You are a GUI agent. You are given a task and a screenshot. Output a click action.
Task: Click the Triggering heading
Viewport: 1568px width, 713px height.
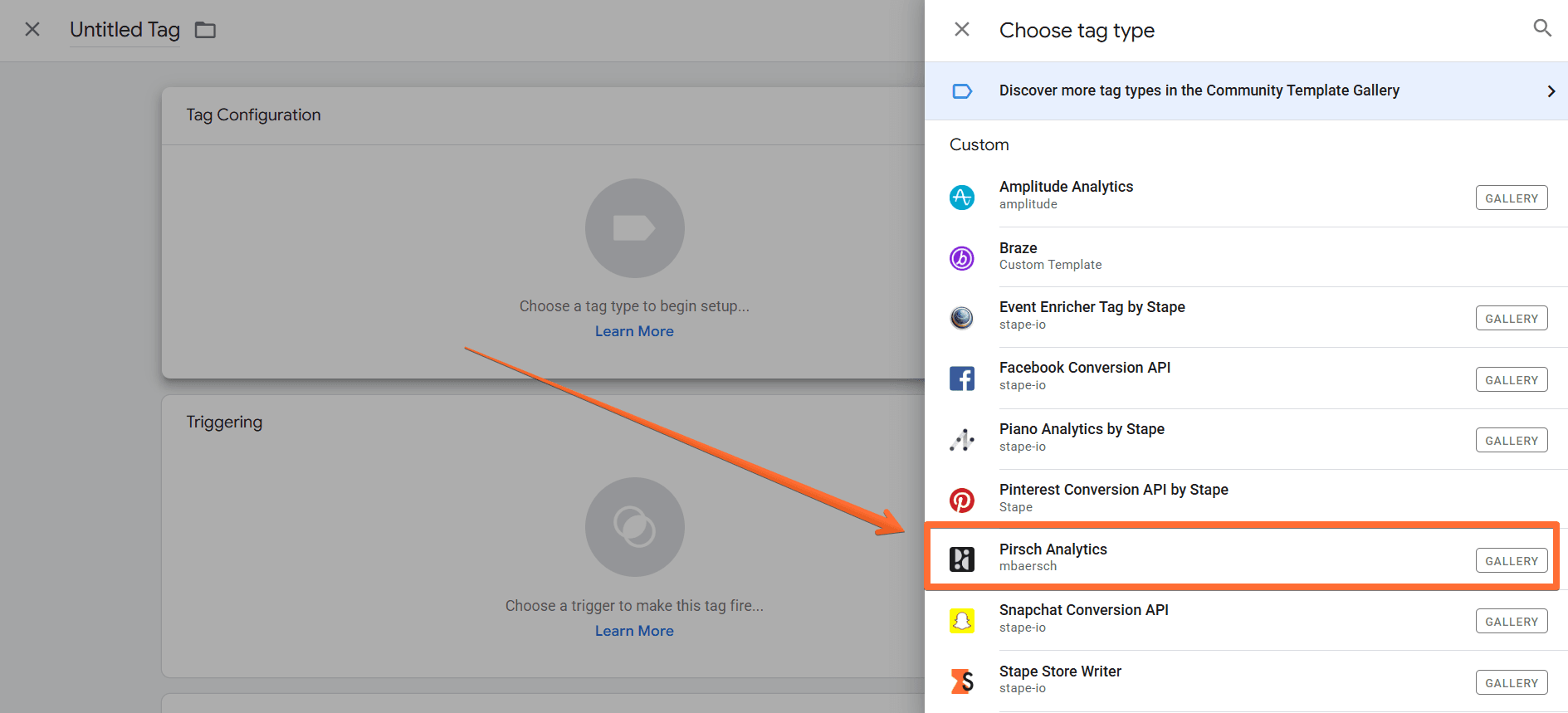[224, 422]
